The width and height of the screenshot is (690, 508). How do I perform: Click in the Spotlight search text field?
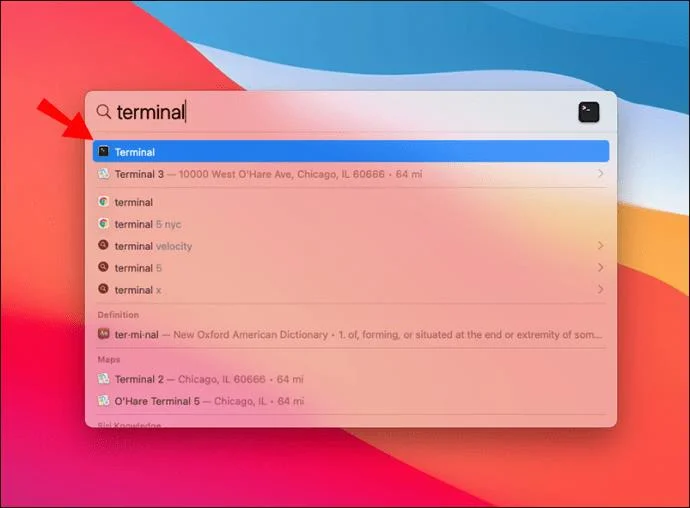(343, 112)
